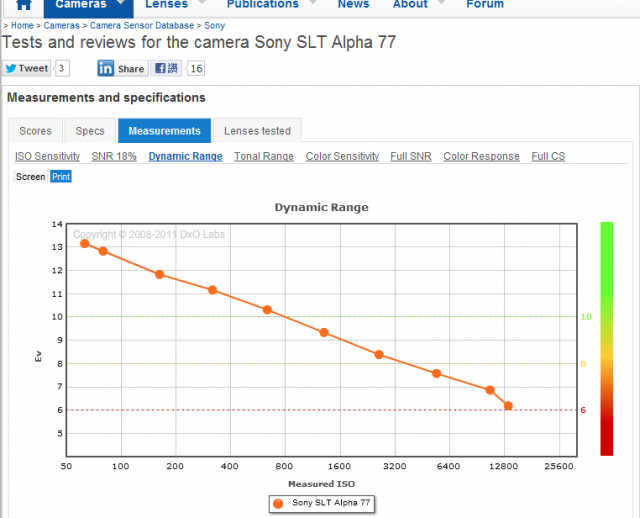
Task: Open the ISO Sensitivity measurement link
Action: pyautogui.click(x=47, y=156)
